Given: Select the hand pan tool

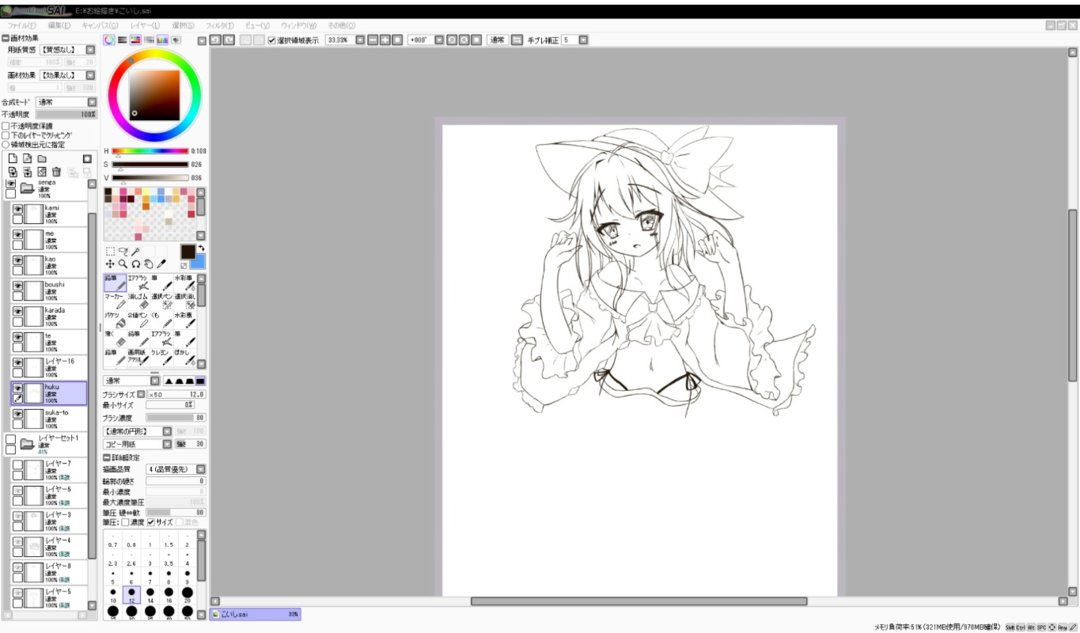Looking at the screenshot, I should point(149,264).
